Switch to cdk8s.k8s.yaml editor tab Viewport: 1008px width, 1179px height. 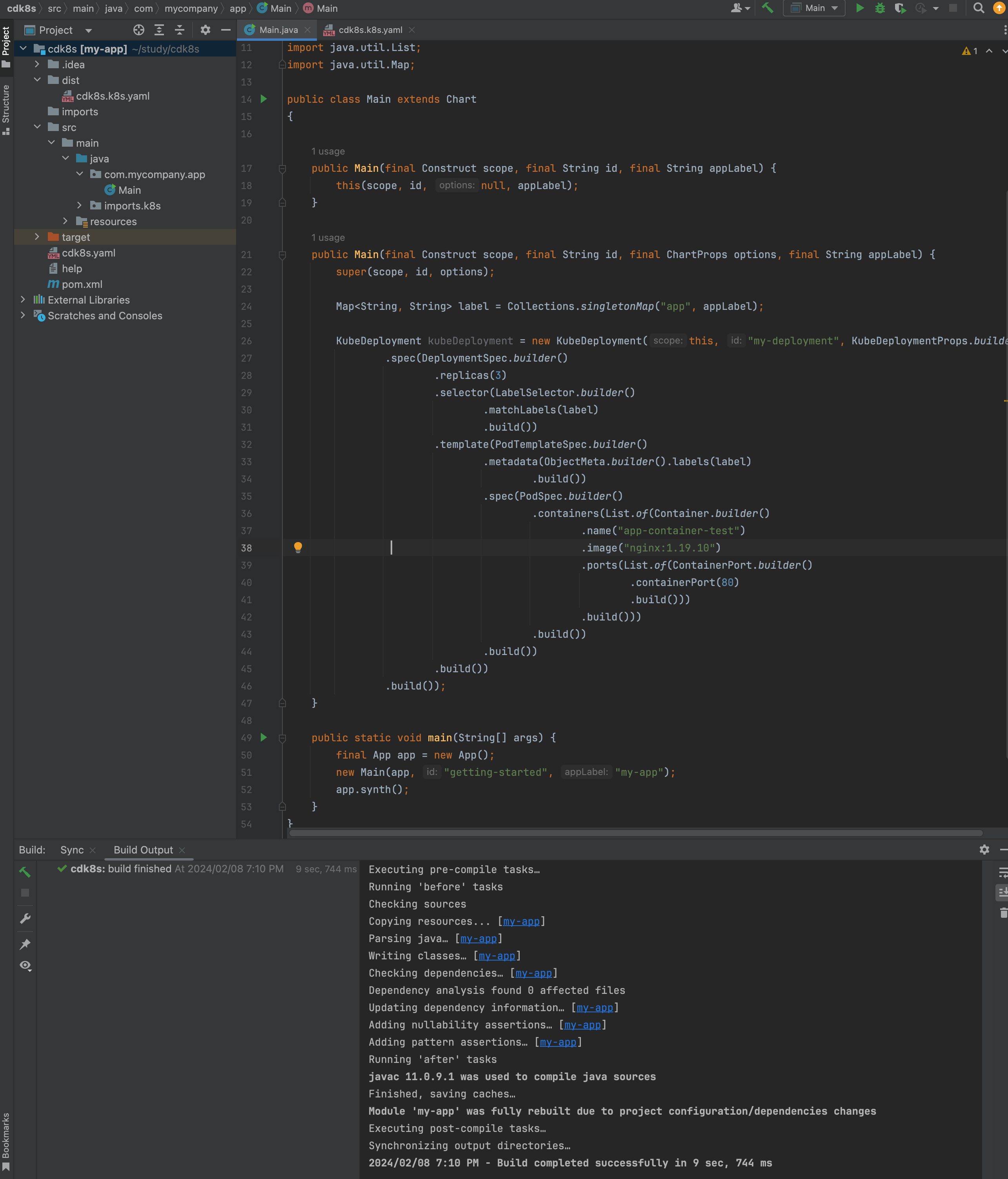tap(370, 30)
